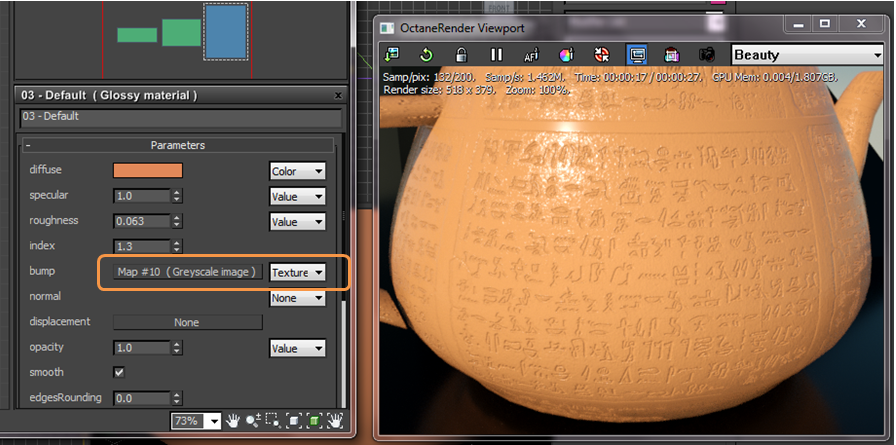The image size is (896, 445).
Task: Click the green zoom extents selected icon
Action: 314,422
